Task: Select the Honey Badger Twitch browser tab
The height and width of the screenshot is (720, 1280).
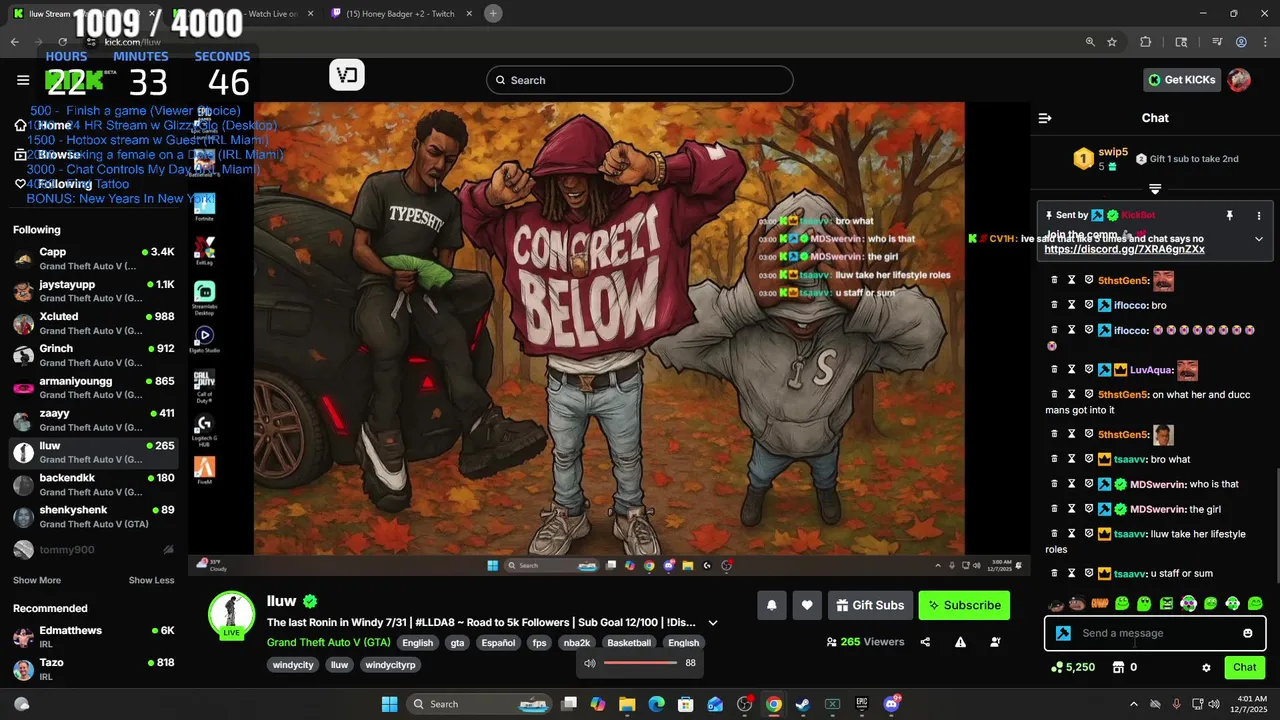Action: [x=400, y=14]
